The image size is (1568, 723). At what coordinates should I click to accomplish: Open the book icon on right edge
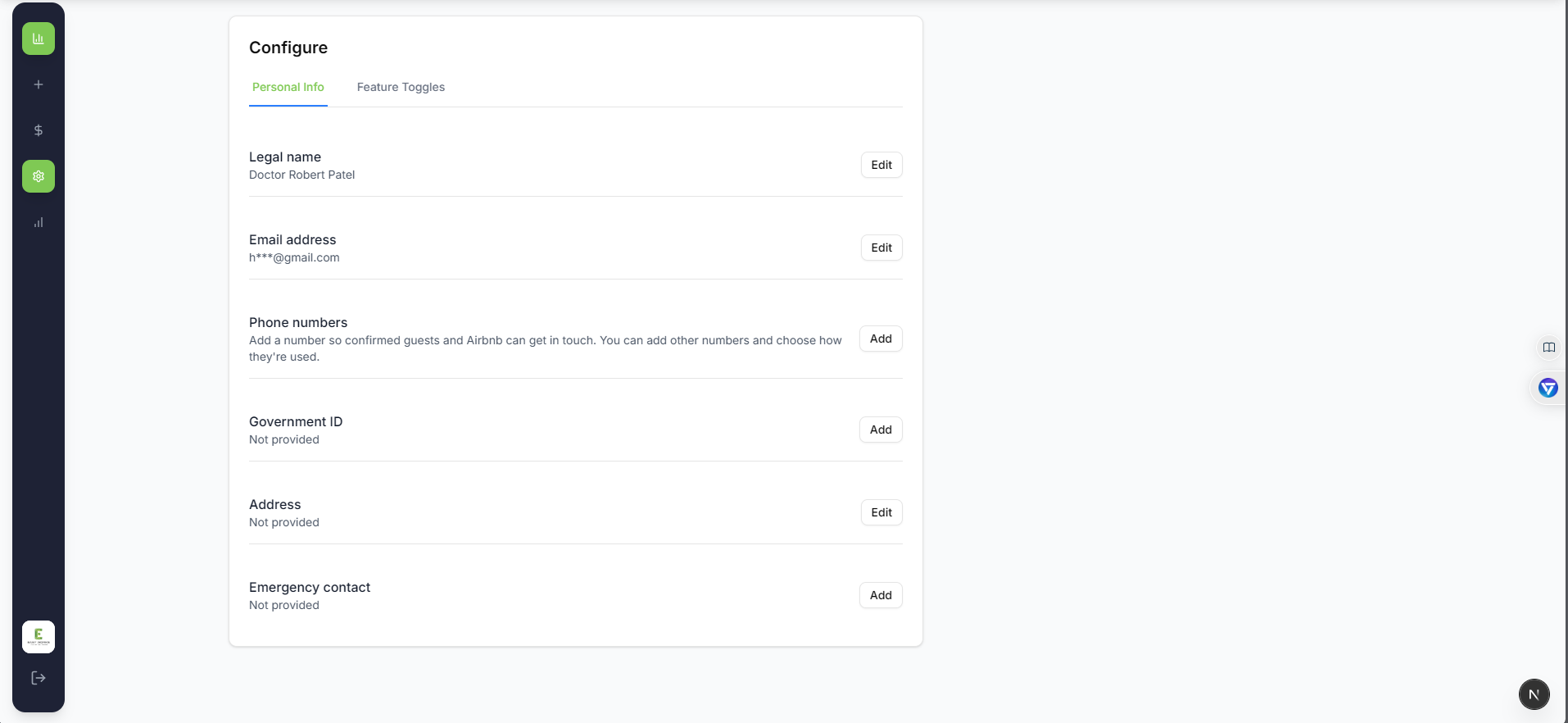[1548, 348]
